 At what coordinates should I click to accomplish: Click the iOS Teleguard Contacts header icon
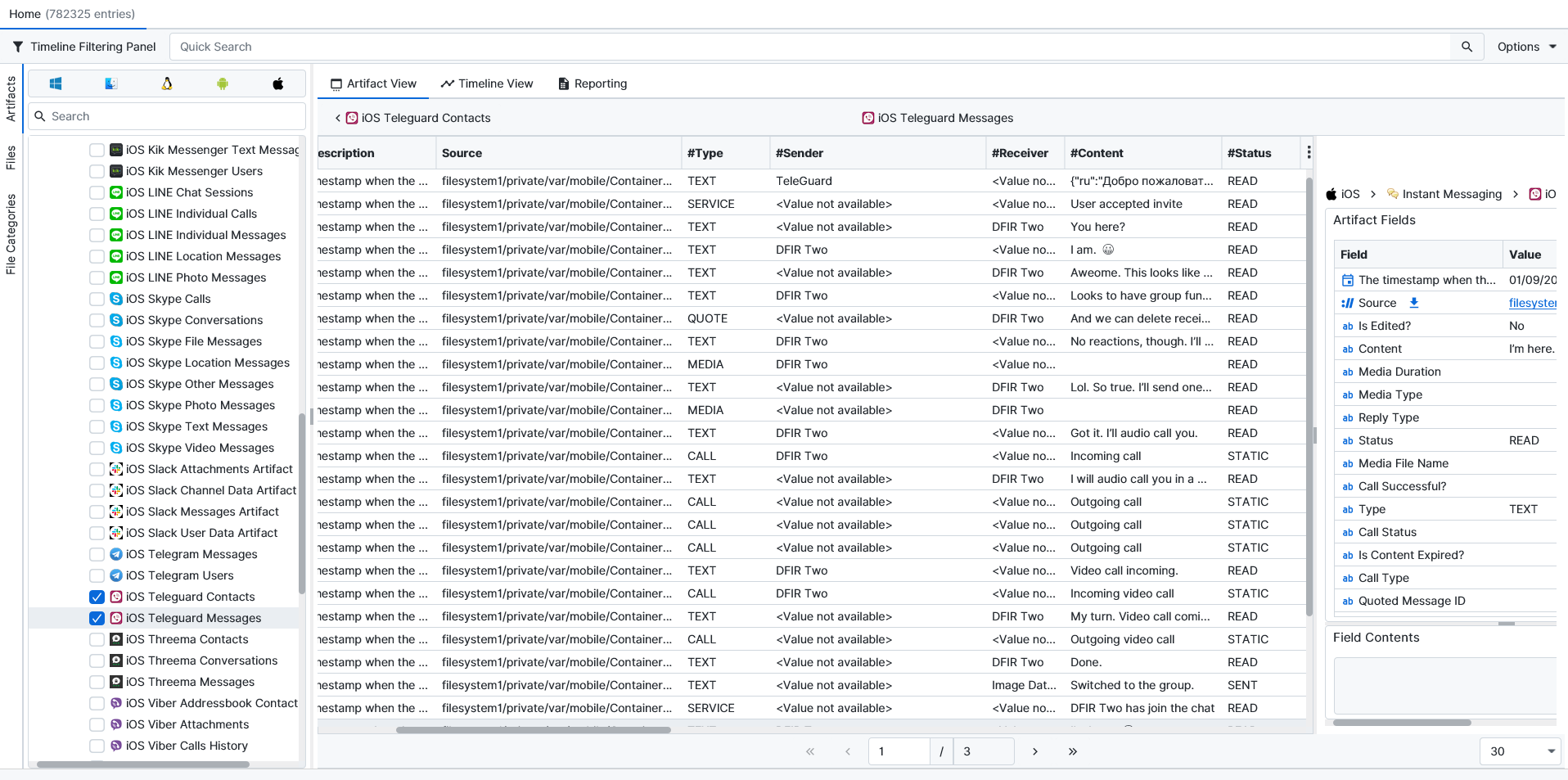coord(352,118)
